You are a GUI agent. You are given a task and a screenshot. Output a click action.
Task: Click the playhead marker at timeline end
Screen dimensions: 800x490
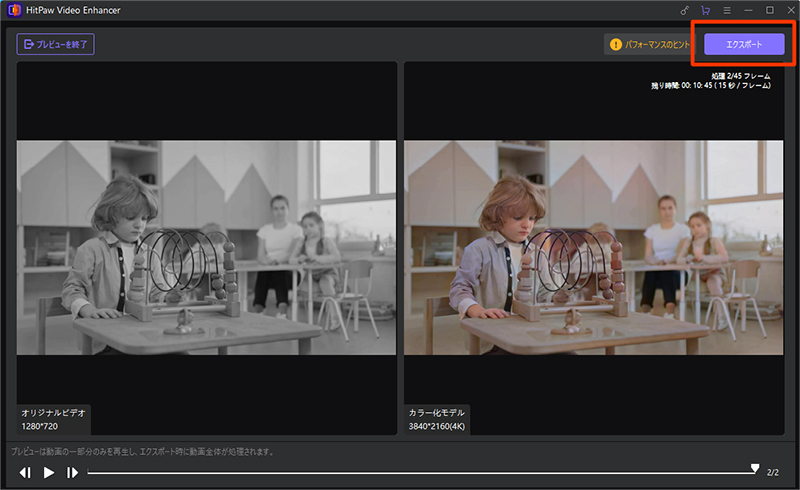(x=755, y=469)
